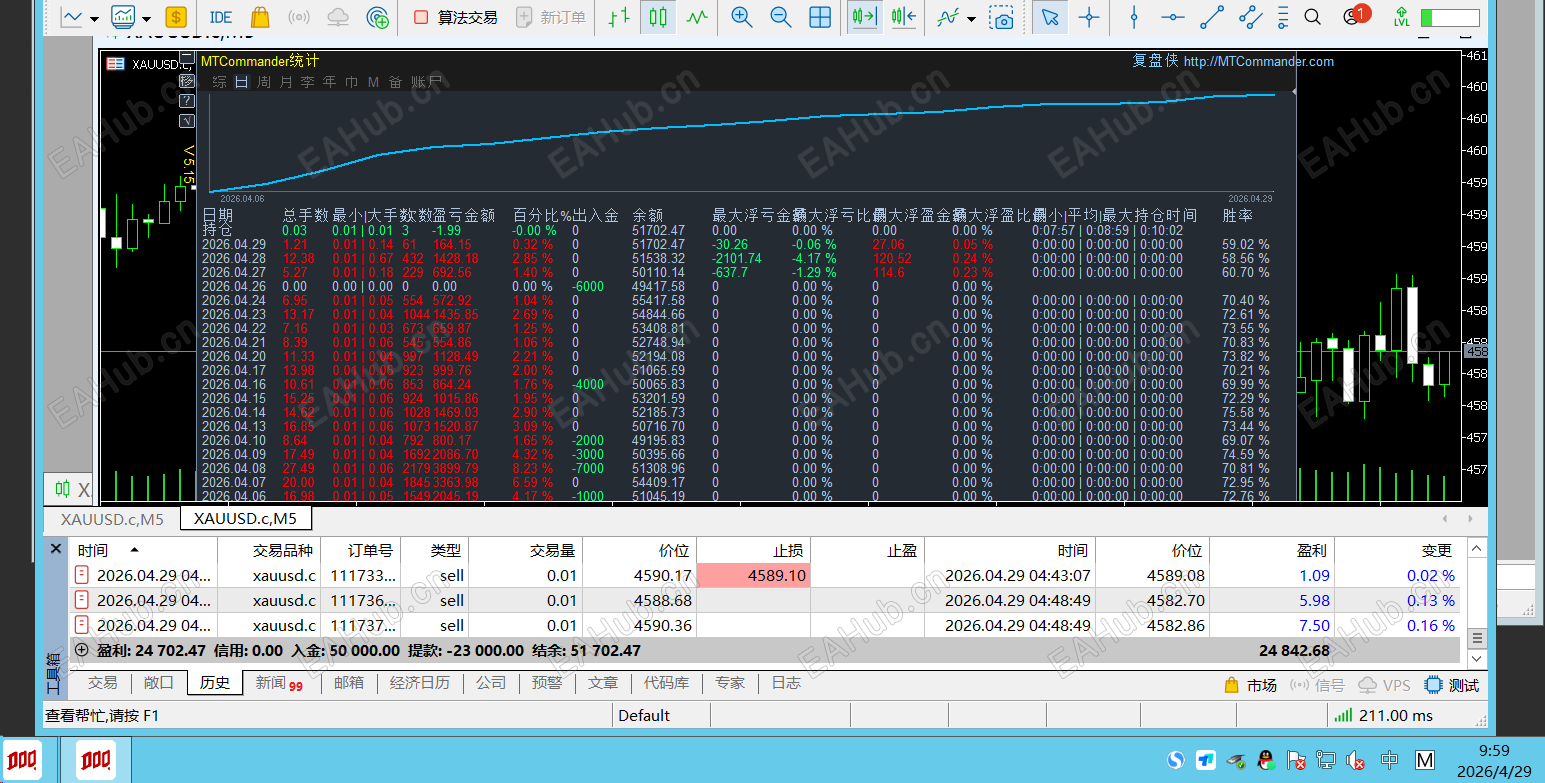The height and width of the screenshot is (783, 1545).
Task: Select the Fibonacci retracement tool
Action: [x=1285, y=17]
